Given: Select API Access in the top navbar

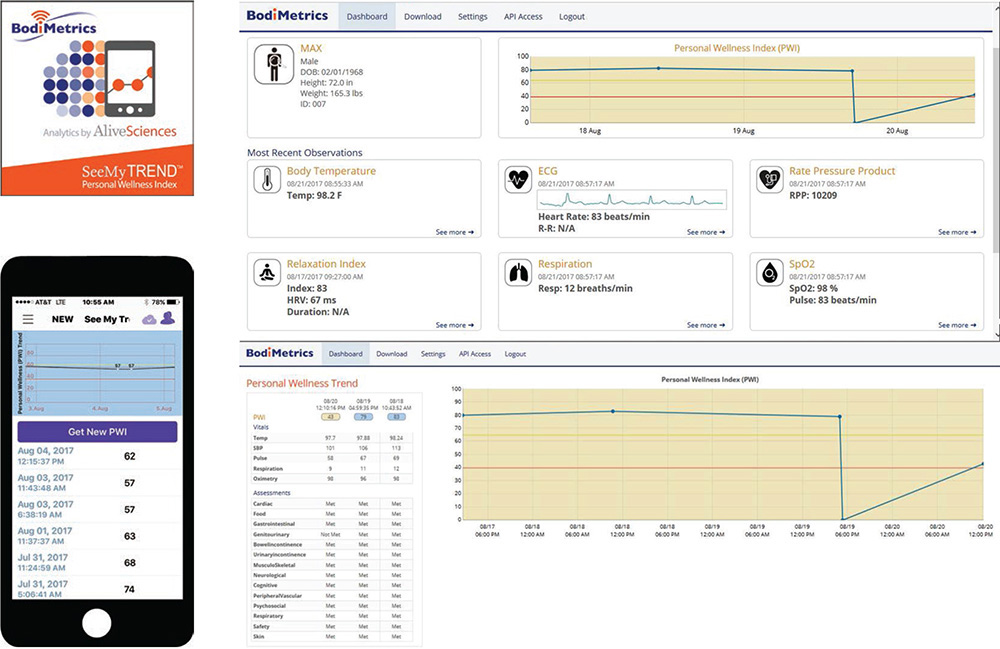Looking at the screenshot, I should [522, 17].
